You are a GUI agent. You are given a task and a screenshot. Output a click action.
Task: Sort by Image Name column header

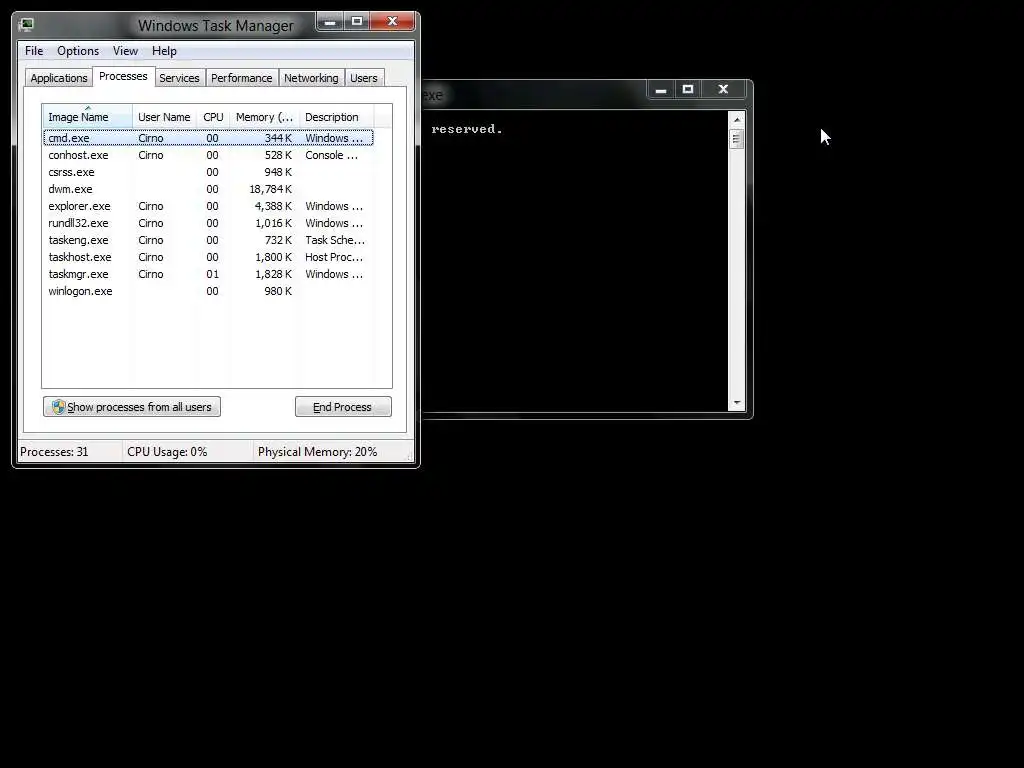pyautogui.click(x=88, y=117)
